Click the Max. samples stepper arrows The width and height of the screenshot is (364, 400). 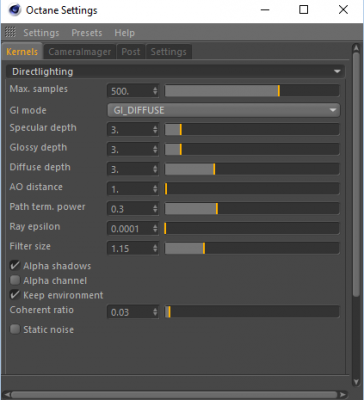(155, 91)
